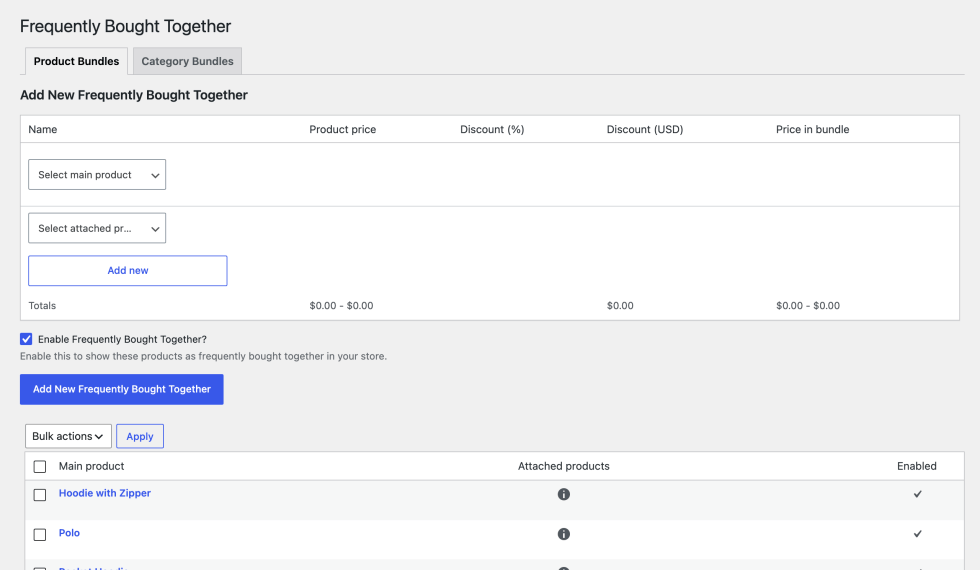Click the Name column header
Viewport: 980px width, 570px height.
tap(42, 129)
